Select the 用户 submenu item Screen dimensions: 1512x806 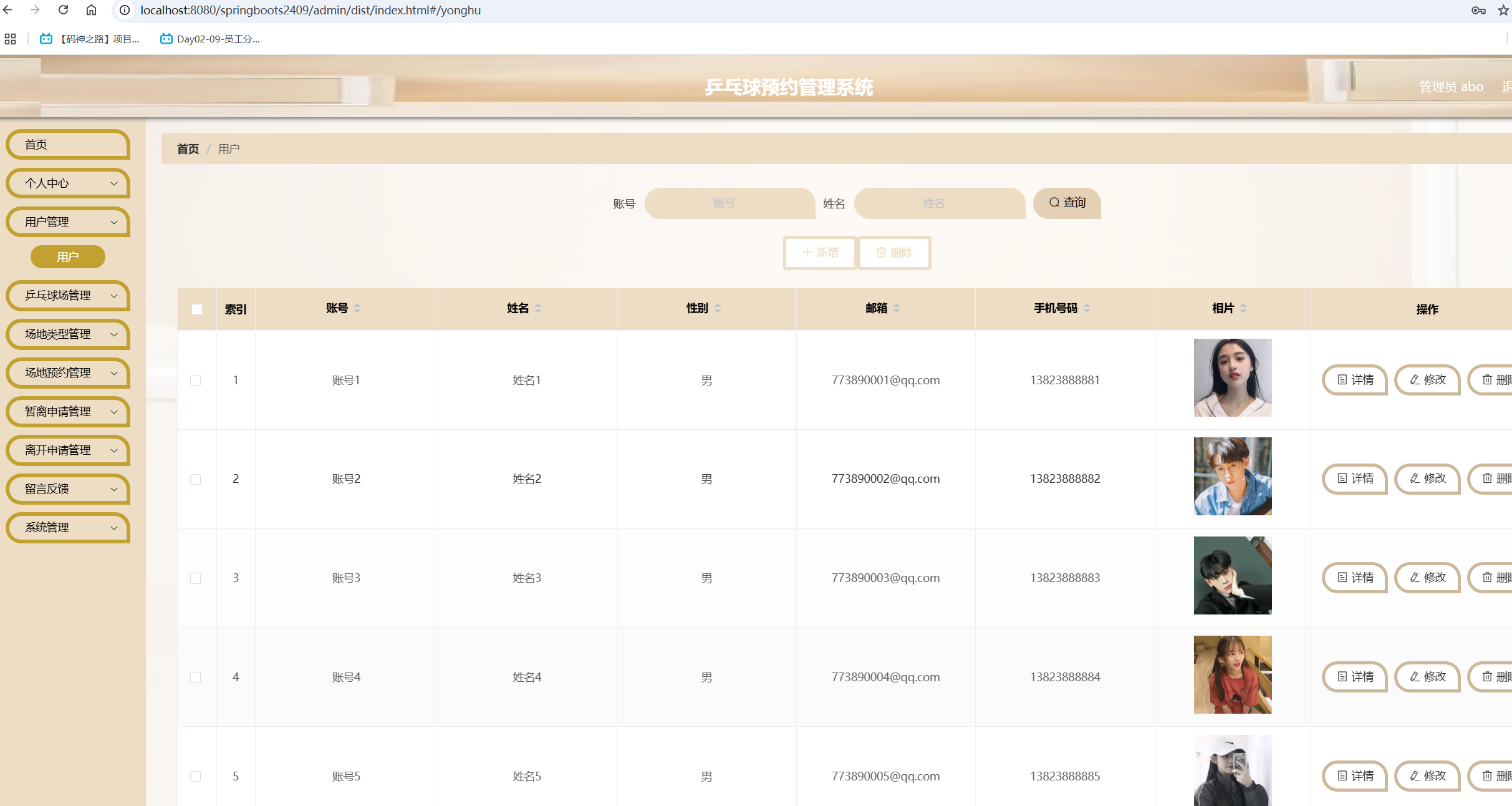(67, 257)
